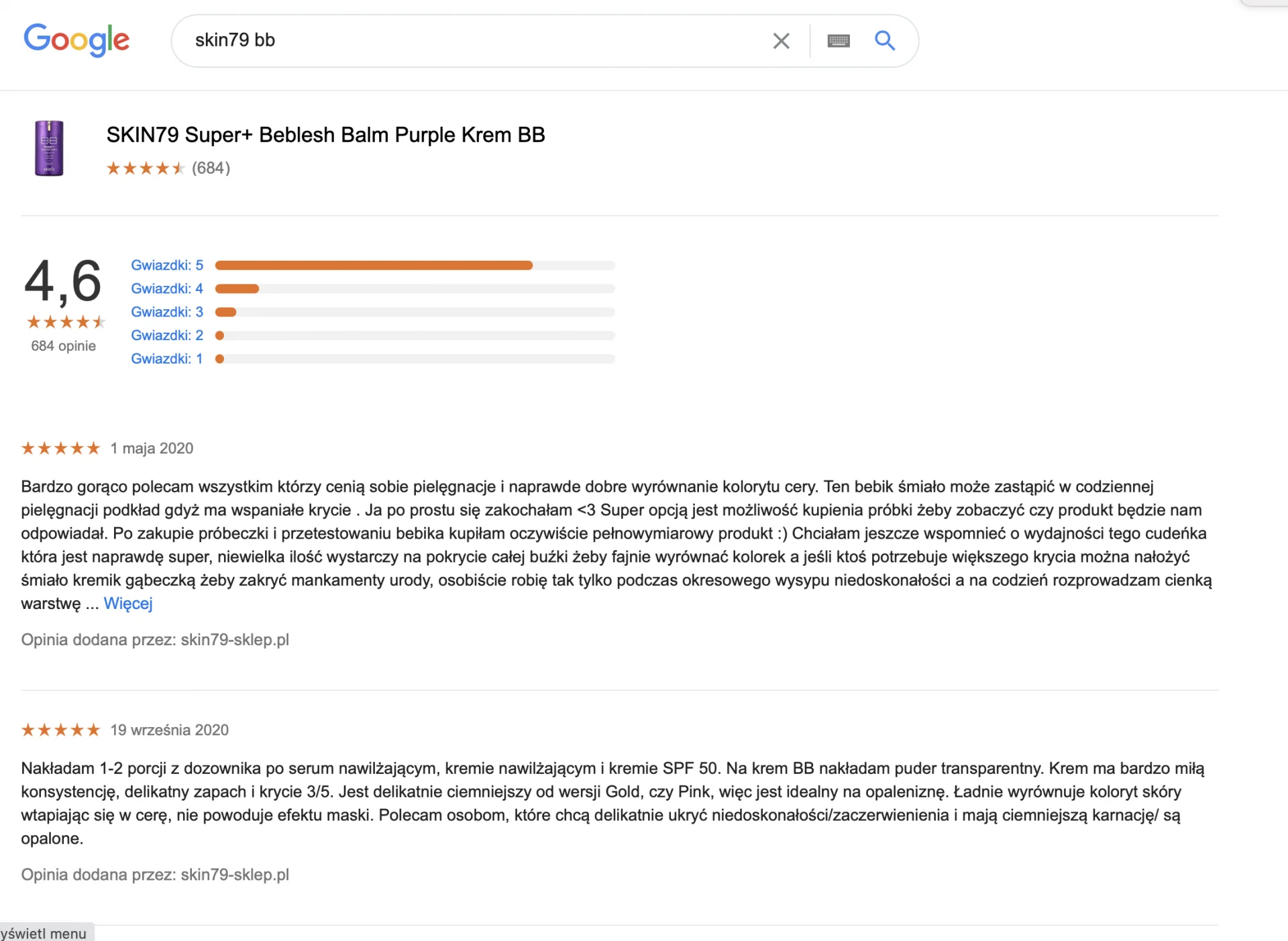Viewport: 1288px width, 941px height.
Task: Open the on-screen keyboard input tool
Action: tap(839, 41)
